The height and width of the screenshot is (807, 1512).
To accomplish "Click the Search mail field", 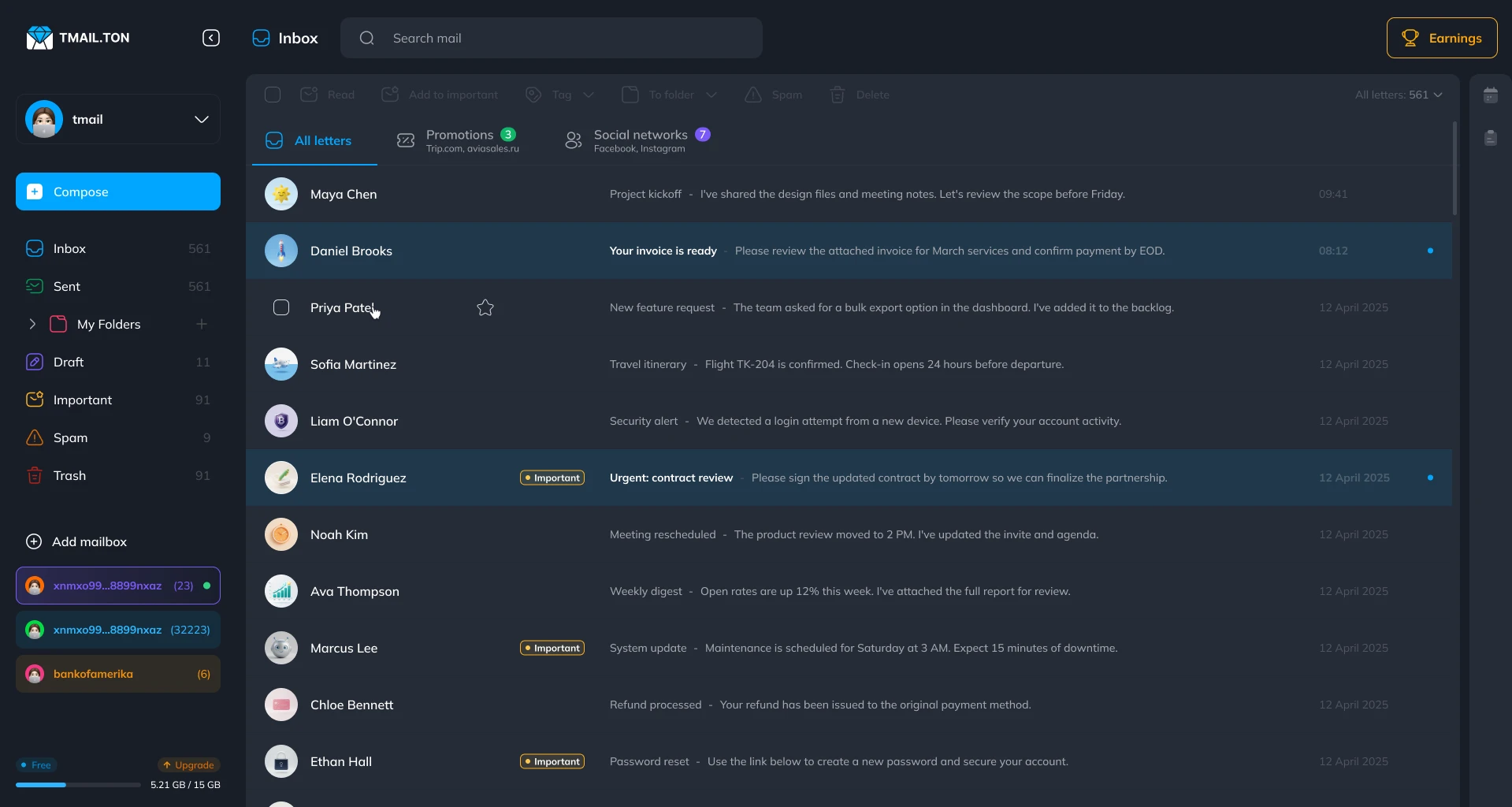I will point(552,38).
